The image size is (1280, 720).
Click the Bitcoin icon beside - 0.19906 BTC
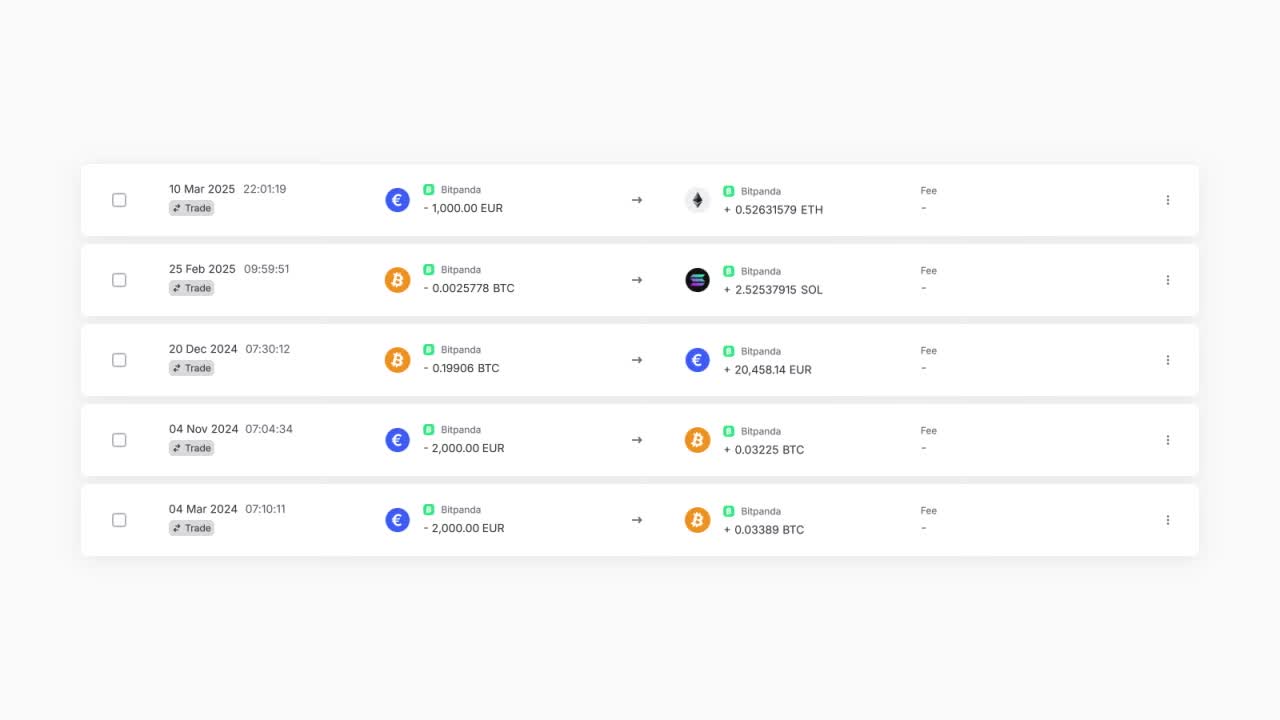pos(397,360)
